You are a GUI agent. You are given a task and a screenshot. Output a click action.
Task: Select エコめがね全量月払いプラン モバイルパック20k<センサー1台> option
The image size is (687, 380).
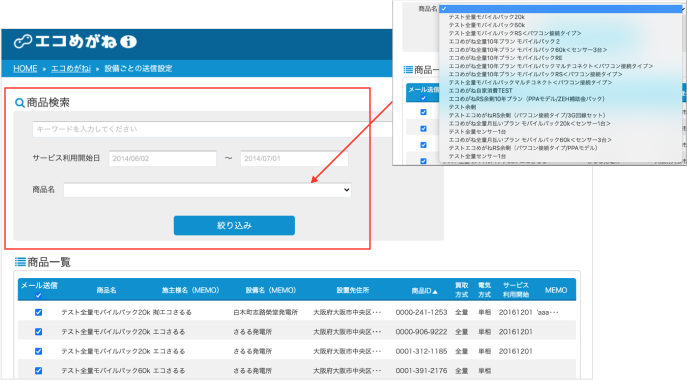click(x=529, y=124)
